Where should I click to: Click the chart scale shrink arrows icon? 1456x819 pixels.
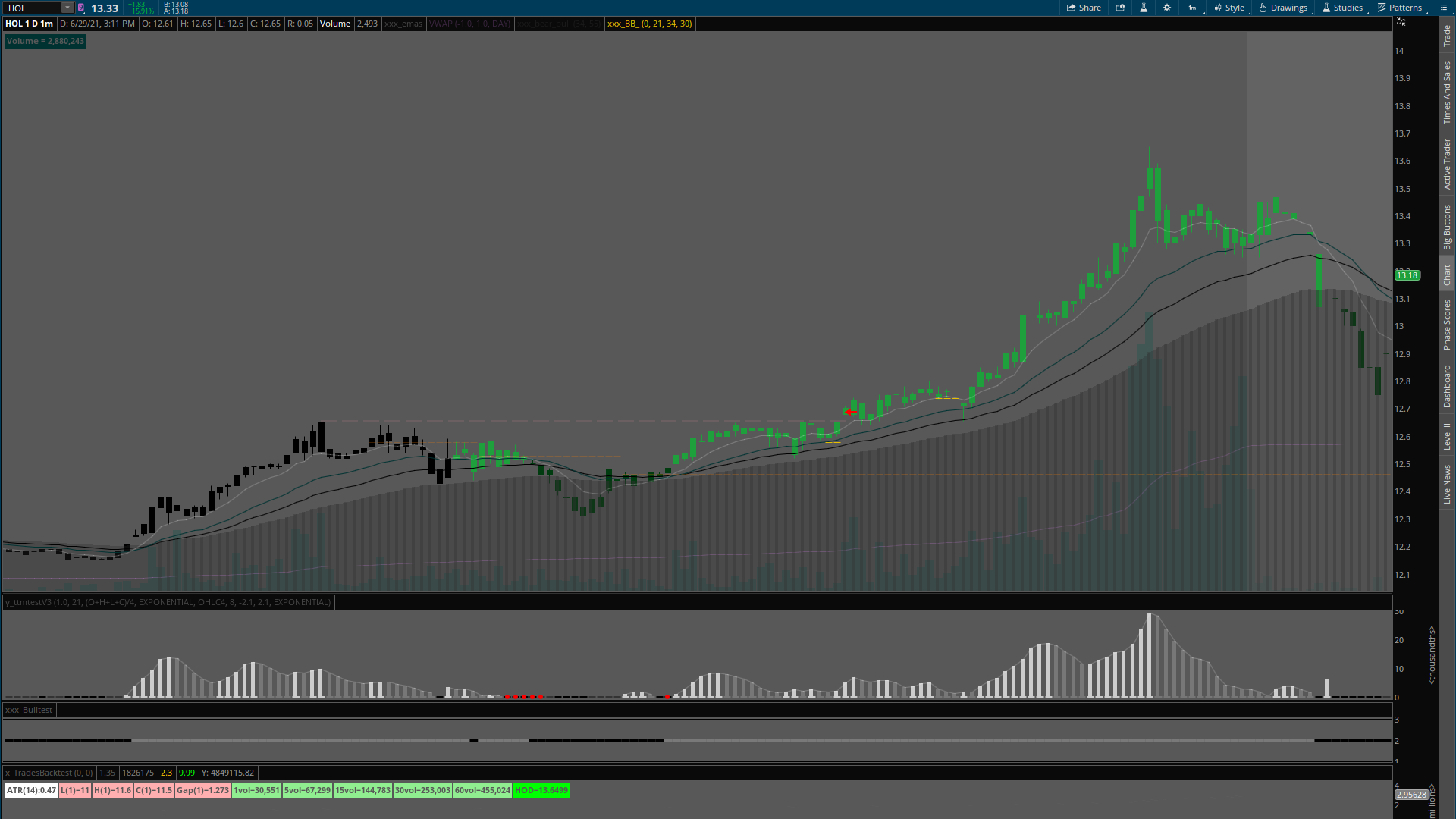pyautogui.click(x=1401, y=22)
